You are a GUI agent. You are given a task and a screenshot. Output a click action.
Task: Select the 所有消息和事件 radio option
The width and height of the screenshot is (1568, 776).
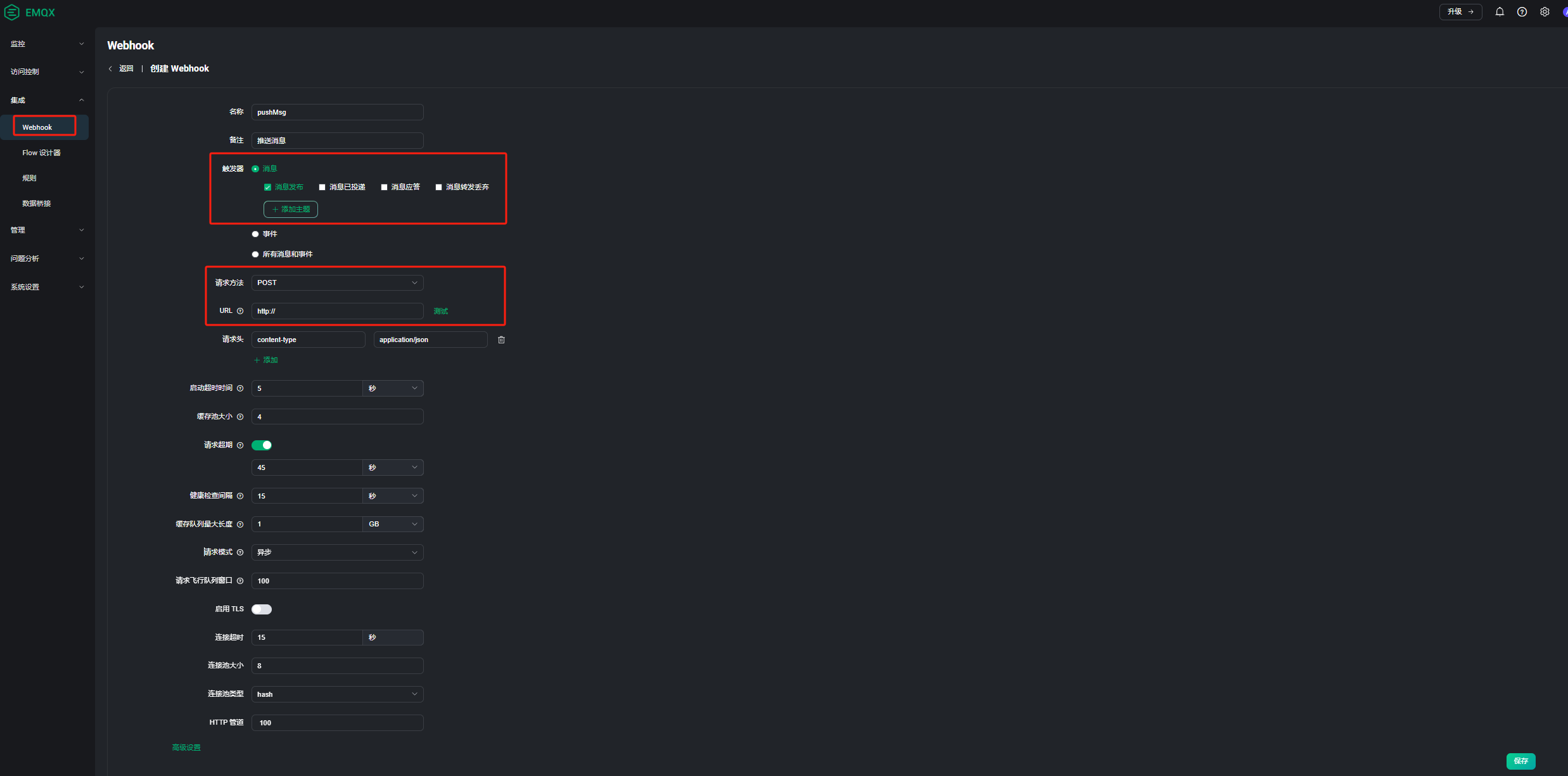255,254
